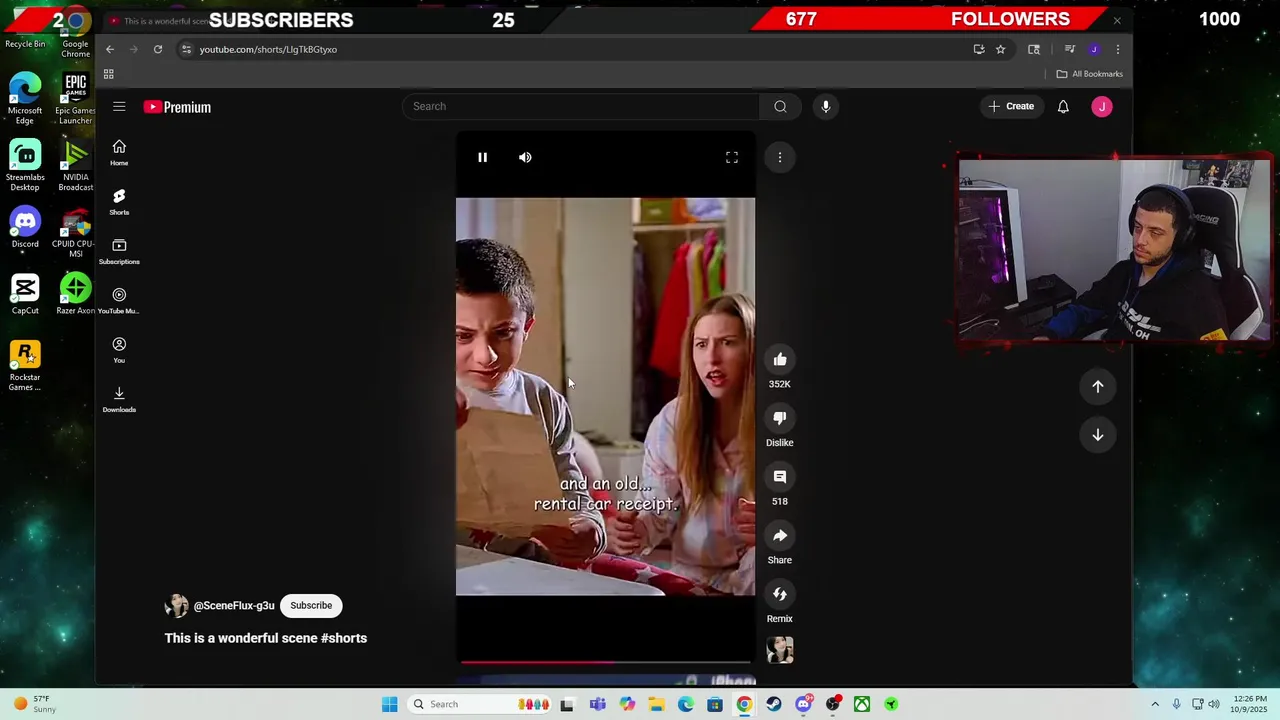Open the Create button on YouTube
The image size is (1280, 720).
click(1011, 106)
